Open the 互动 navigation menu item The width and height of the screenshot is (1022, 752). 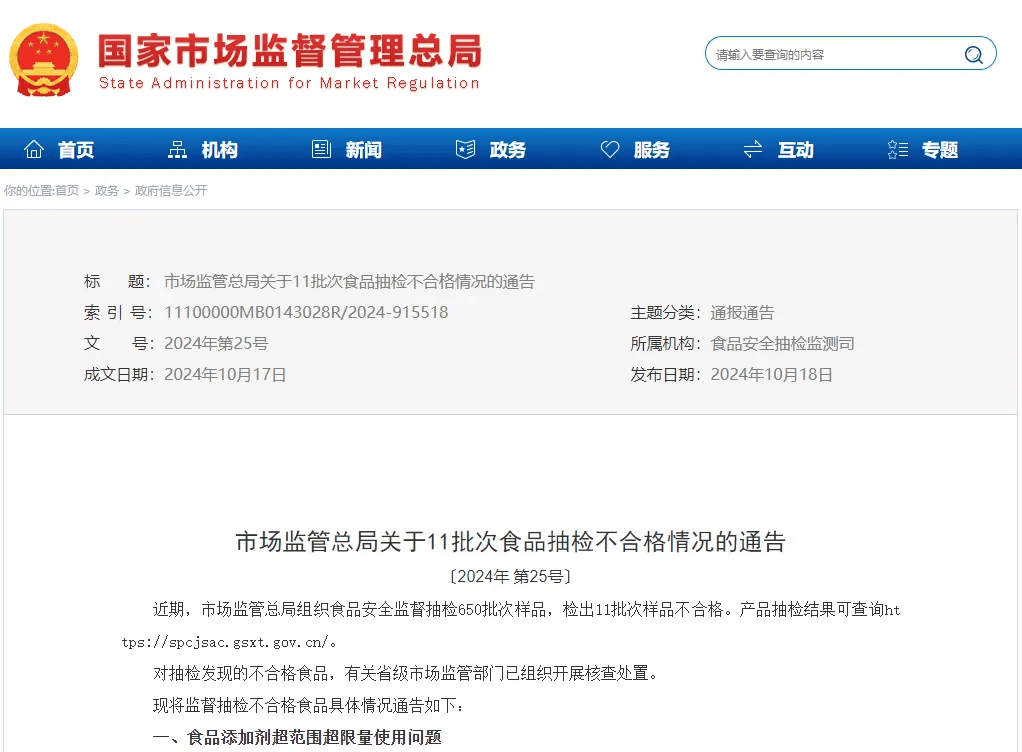pyautogui.click(x=796, y=150)
